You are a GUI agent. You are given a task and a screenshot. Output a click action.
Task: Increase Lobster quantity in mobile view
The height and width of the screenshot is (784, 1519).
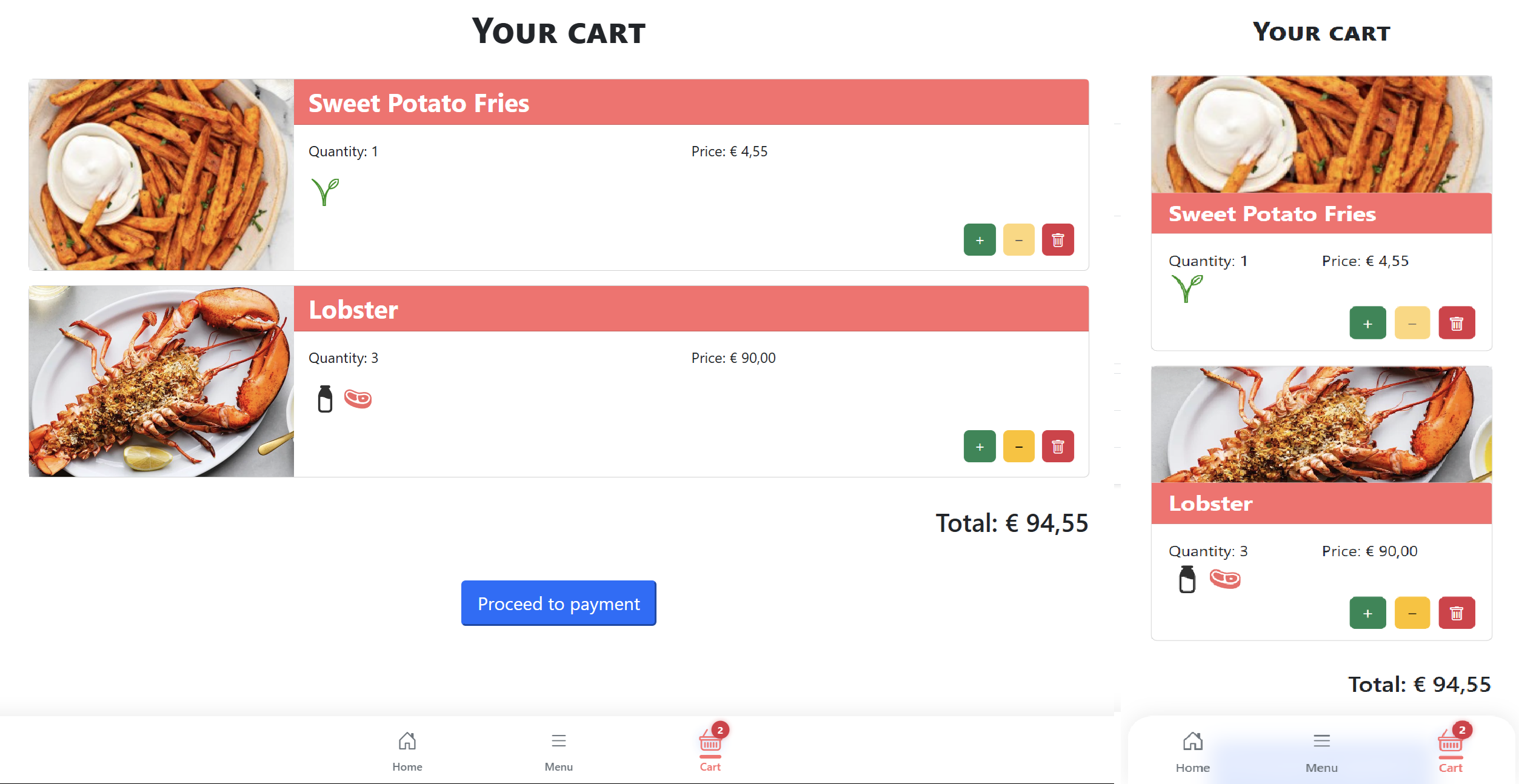point(1367,613)
